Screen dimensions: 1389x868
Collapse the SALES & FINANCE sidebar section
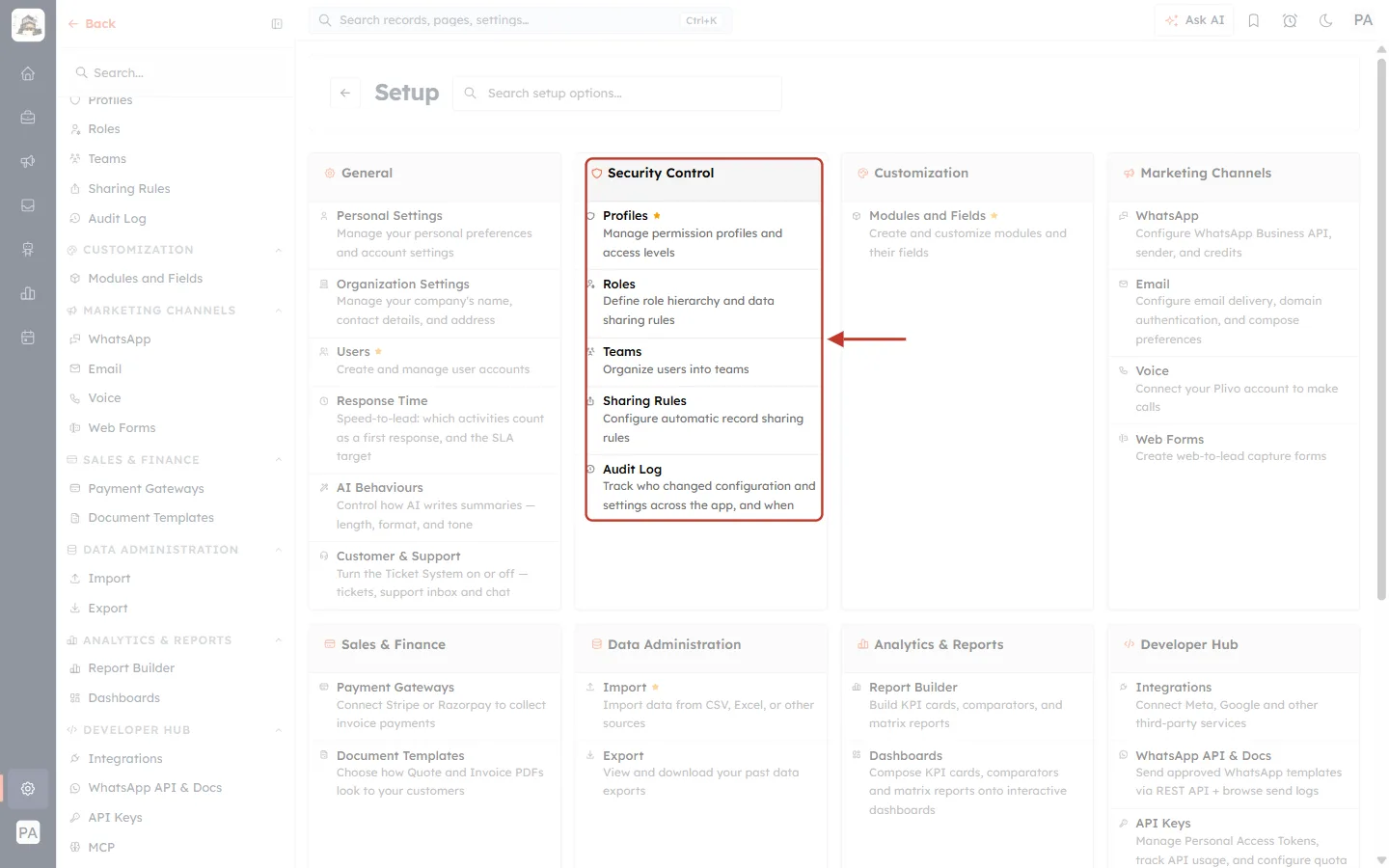click(279, 460)
